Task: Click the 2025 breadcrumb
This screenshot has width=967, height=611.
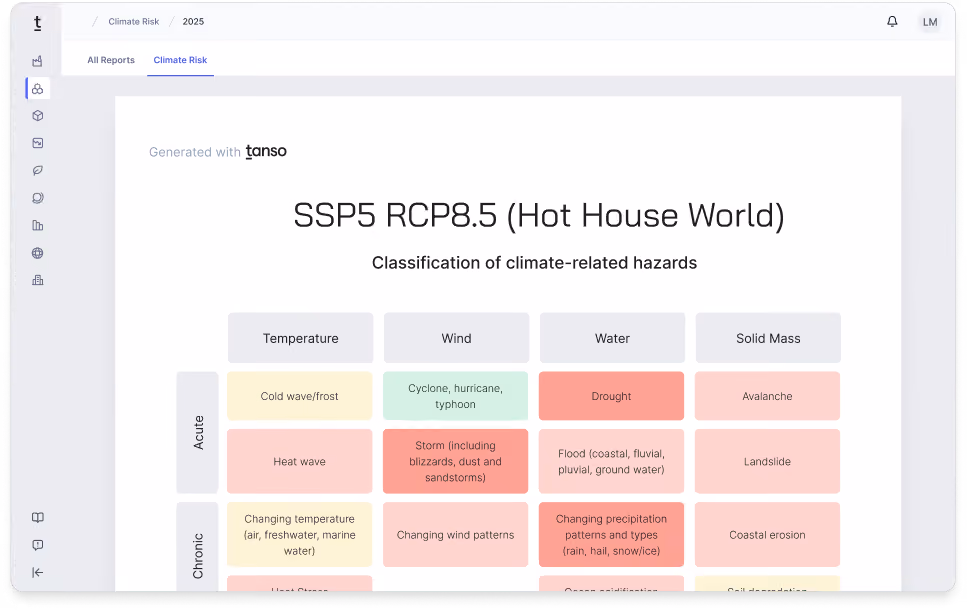Action: click(x=193, y=22)
